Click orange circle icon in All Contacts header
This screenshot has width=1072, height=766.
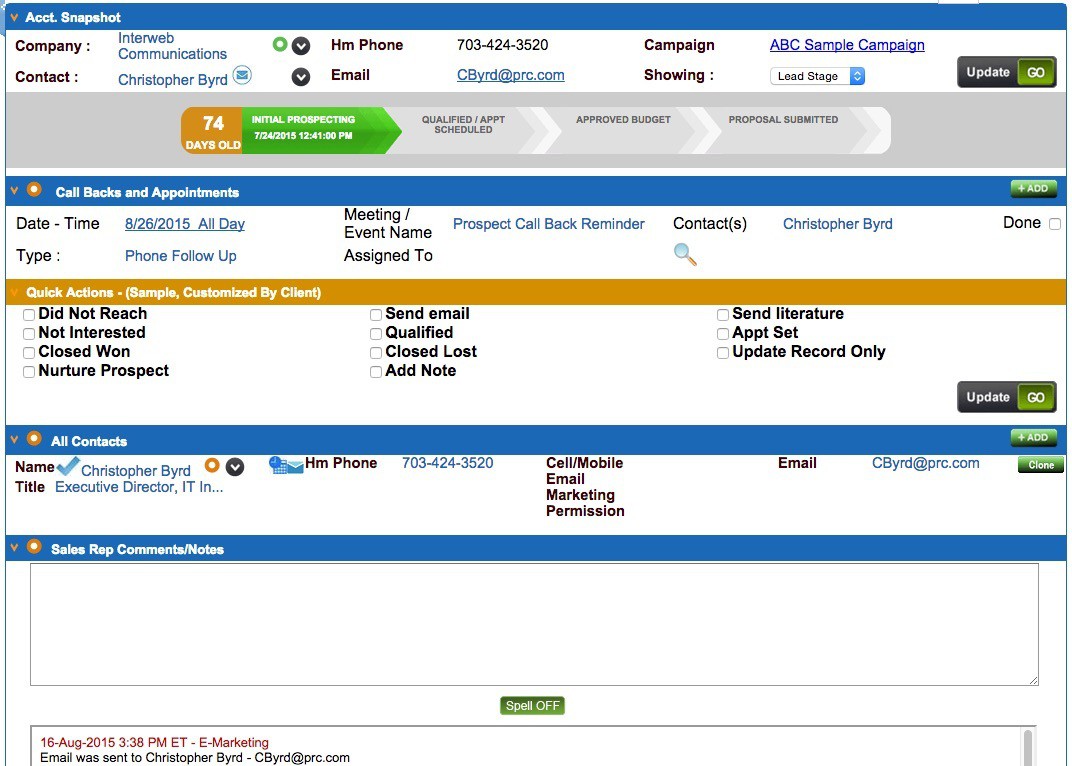(x=34, y=439)
